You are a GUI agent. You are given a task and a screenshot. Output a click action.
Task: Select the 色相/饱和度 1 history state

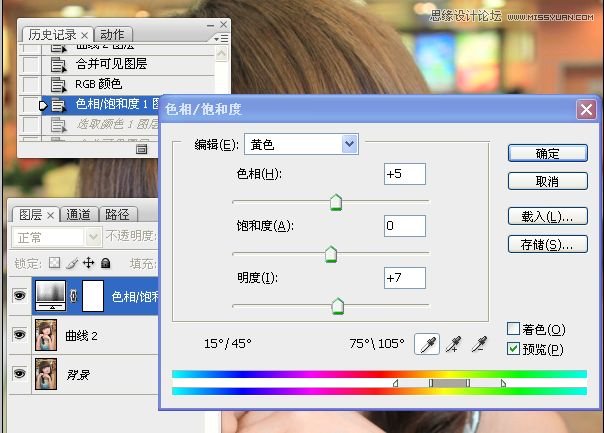[100, 104]
